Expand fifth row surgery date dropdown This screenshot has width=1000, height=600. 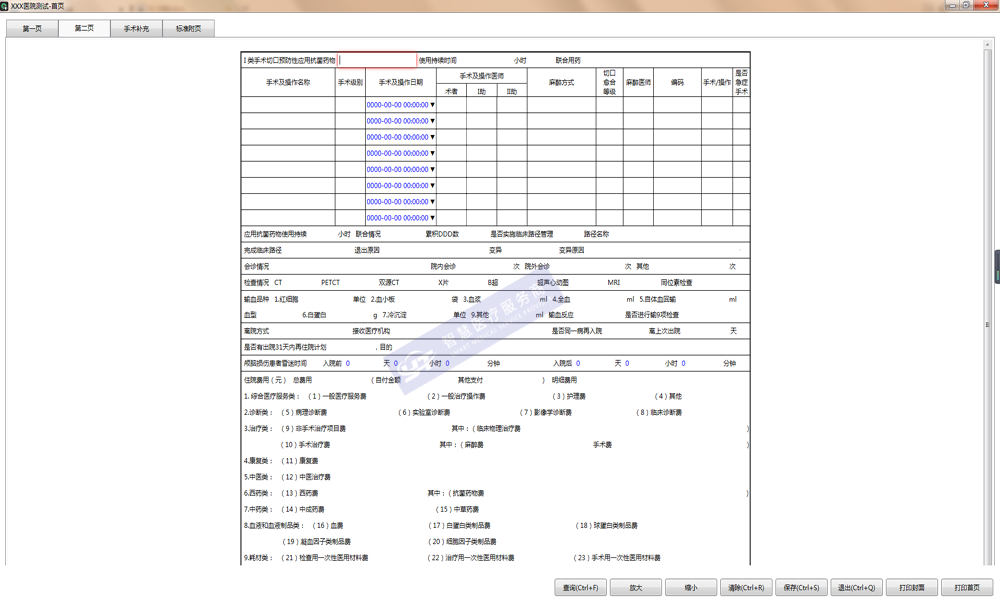(432, 169)
